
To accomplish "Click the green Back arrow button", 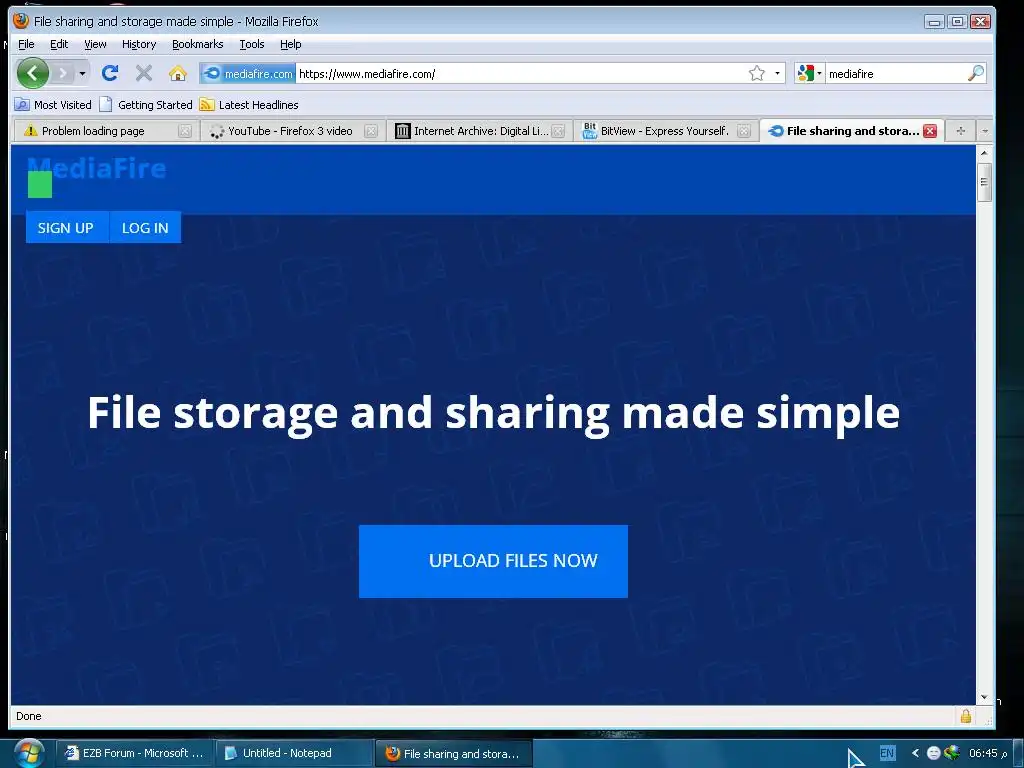I will point(33,73).
